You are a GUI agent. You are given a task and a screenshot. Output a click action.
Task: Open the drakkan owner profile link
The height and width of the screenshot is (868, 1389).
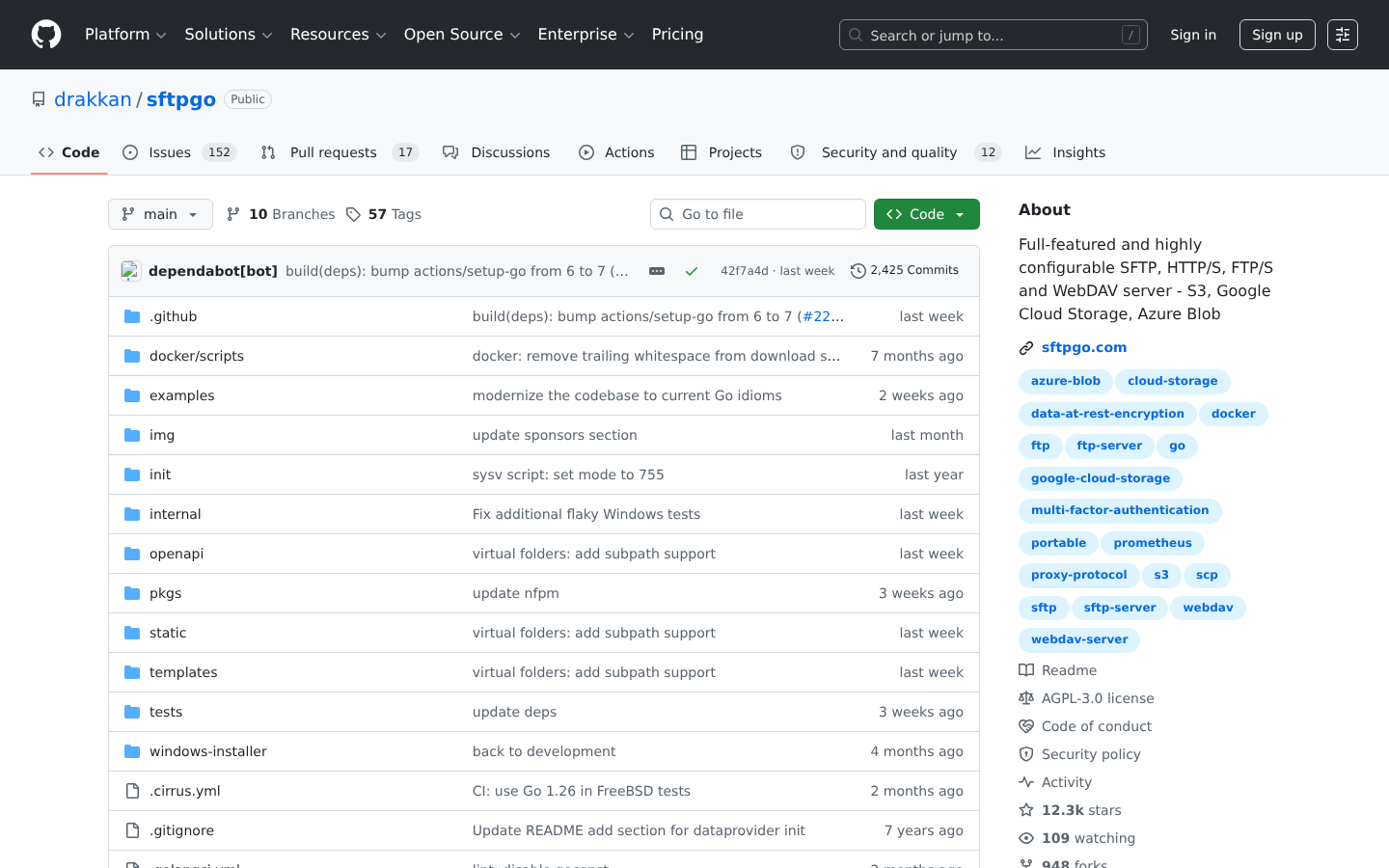[x=93, y=99]
